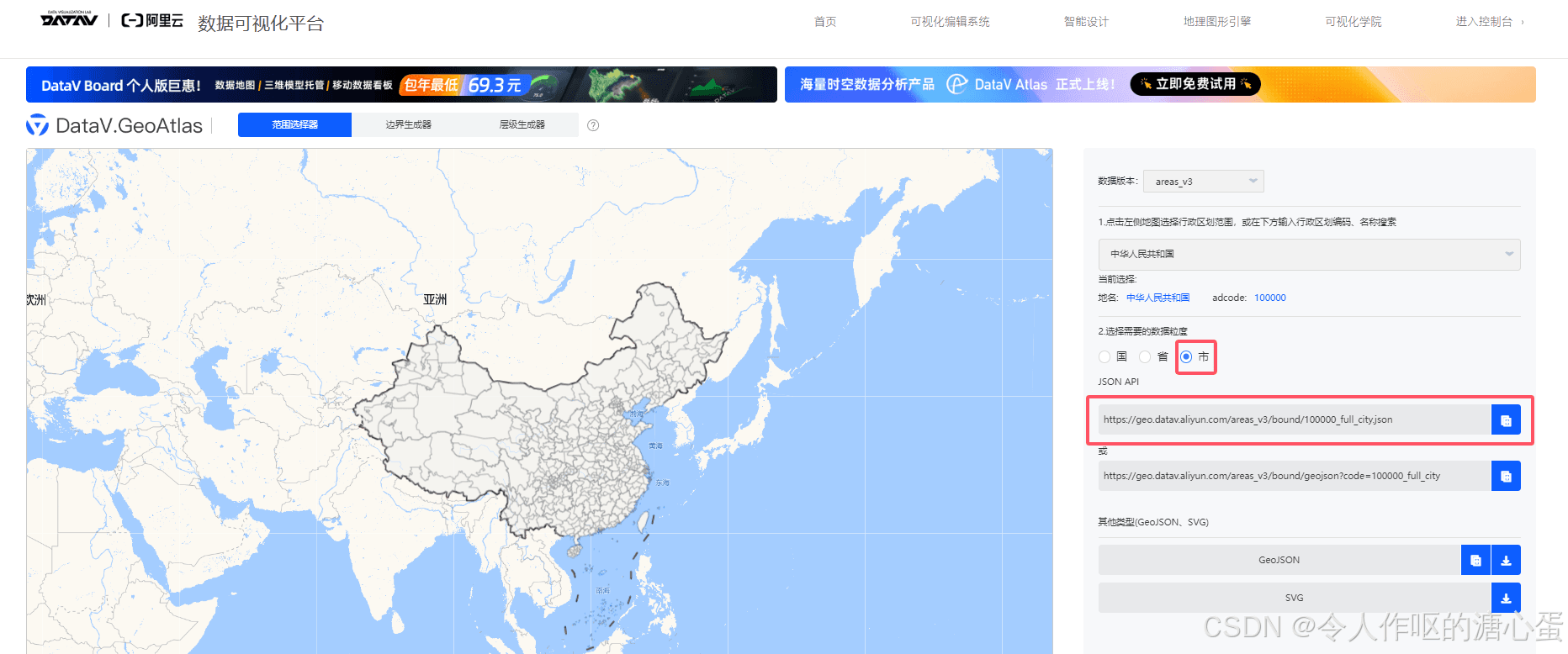Click the 立即免费试用 button
This screenshot has width=1568, height=654.
[1195, 84]
